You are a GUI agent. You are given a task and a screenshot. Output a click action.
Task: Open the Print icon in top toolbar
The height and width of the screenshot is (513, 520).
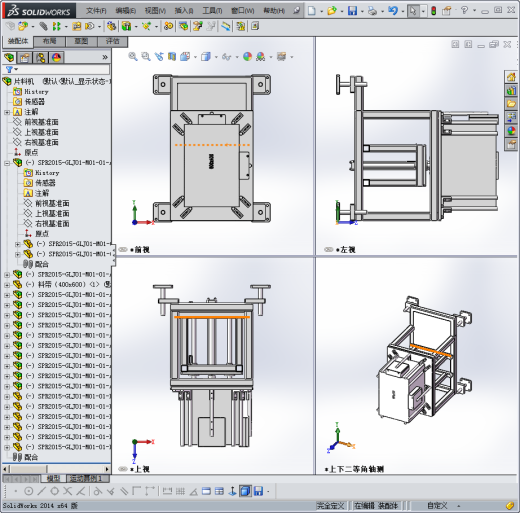tap(372, 11)
